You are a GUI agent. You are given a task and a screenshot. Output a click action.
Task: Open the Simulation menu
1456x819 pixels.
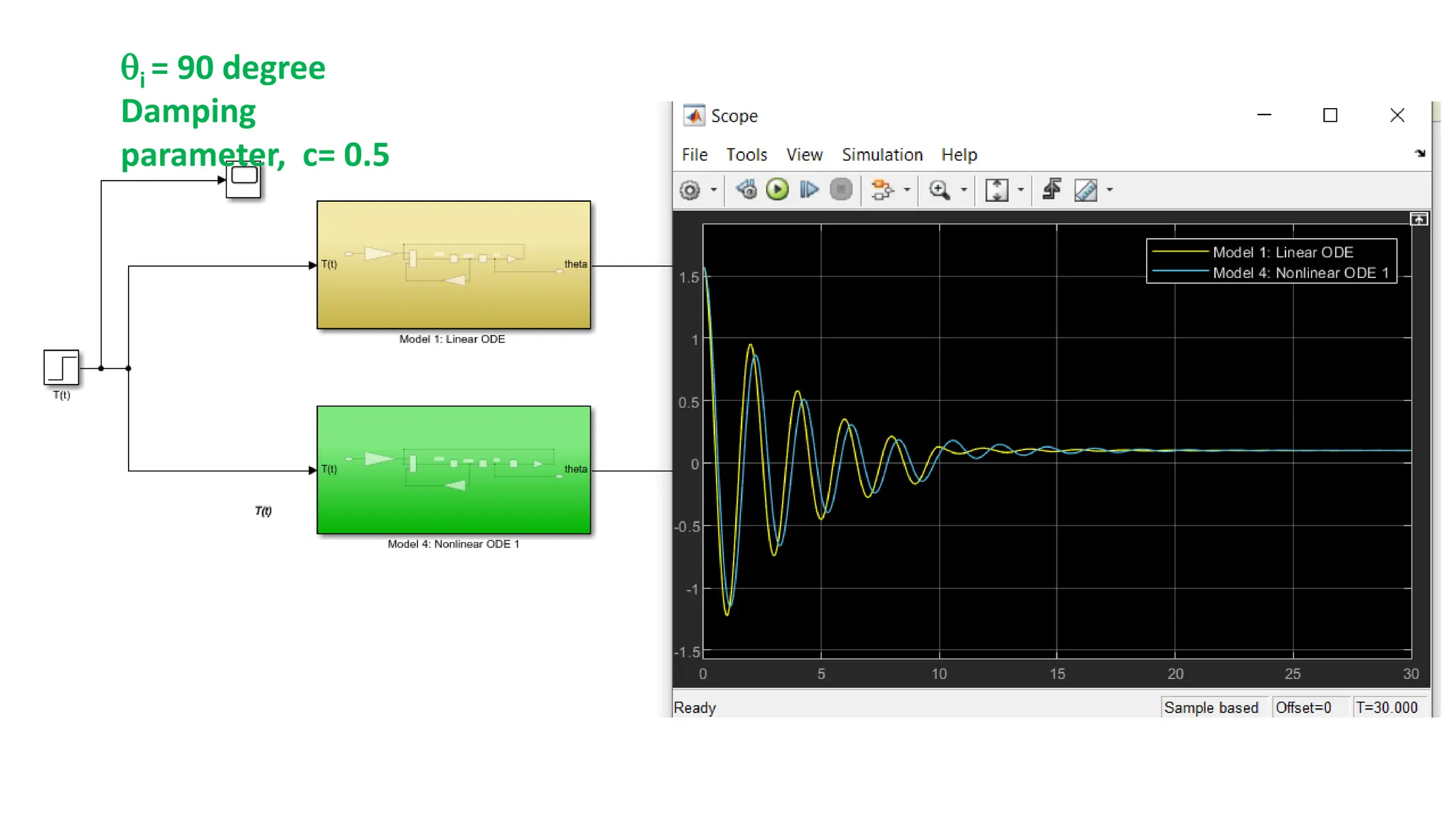882,154
